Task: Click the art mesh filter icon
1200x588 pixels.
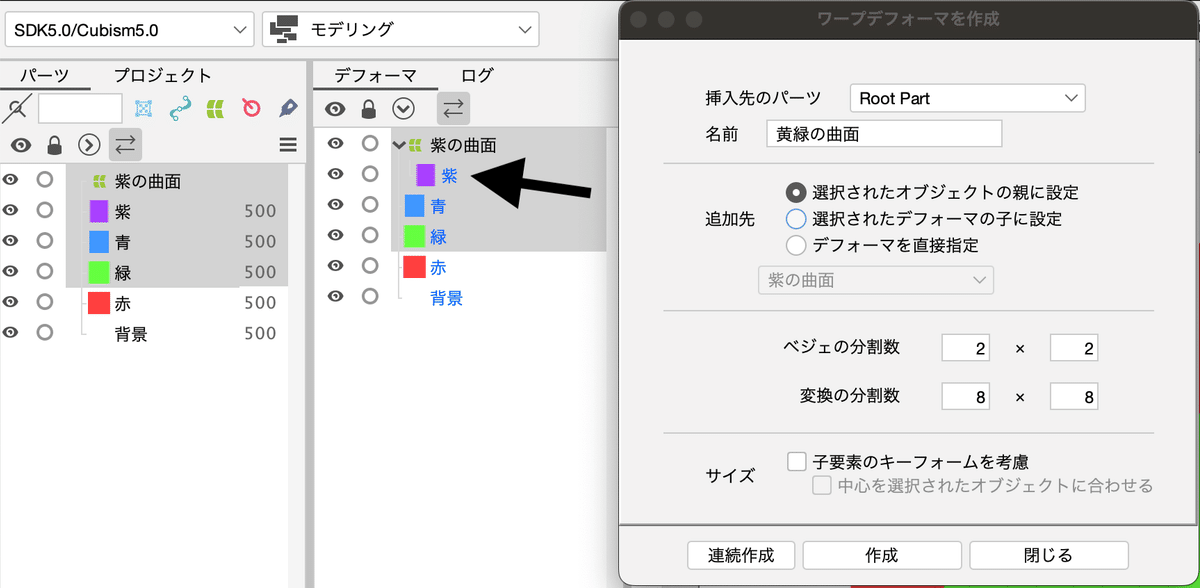Action: pos(144,108)
